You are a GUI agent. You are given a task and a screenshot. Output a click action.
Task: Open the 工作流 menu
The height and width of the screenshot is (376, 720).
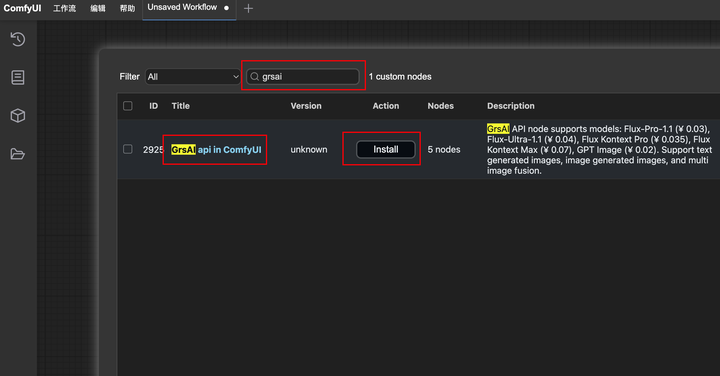(64, 8)
